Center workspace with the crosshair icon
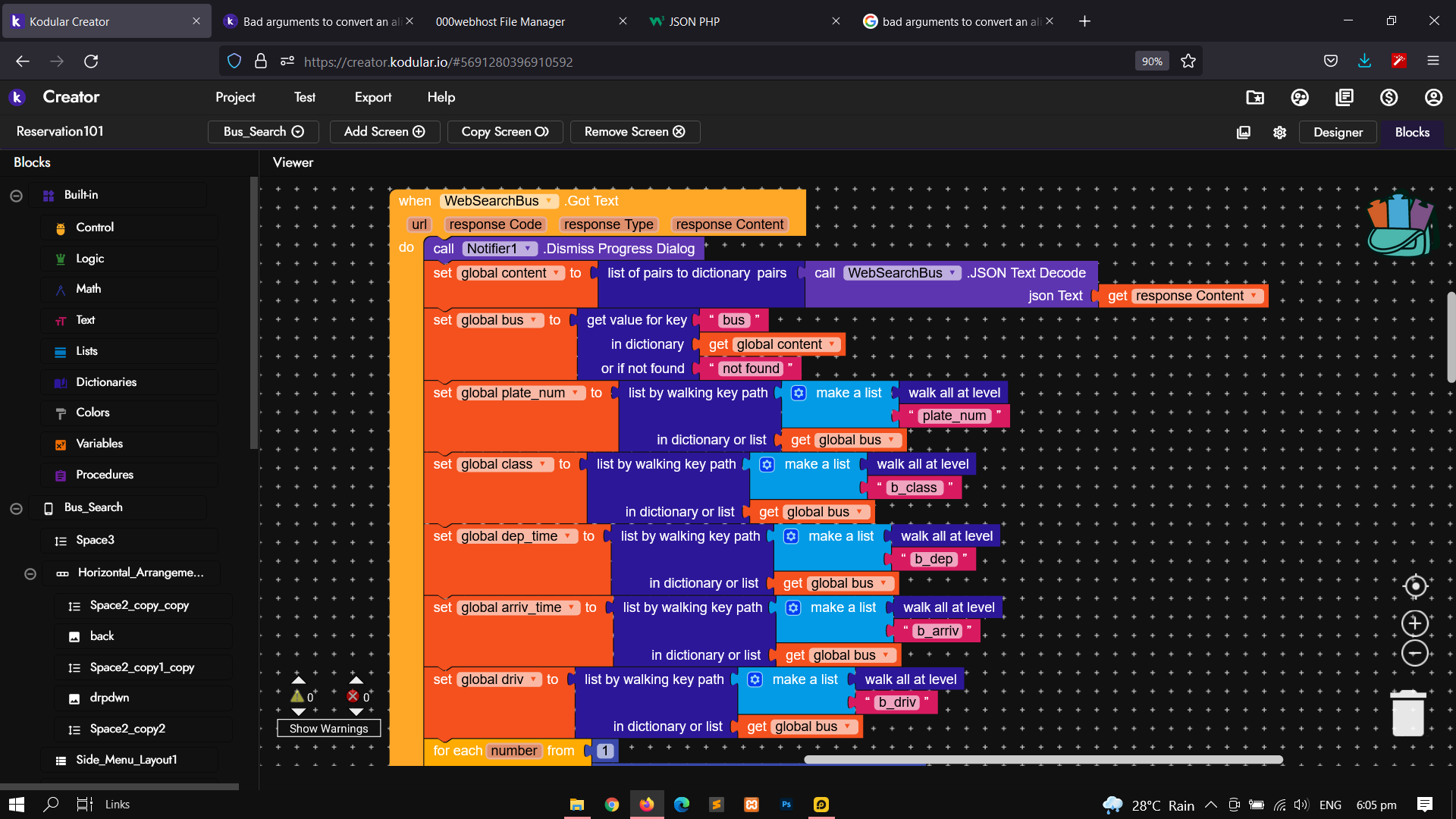Image resolution: width=1456 pixels, height=819 pixels. (x=1415, y=586)
